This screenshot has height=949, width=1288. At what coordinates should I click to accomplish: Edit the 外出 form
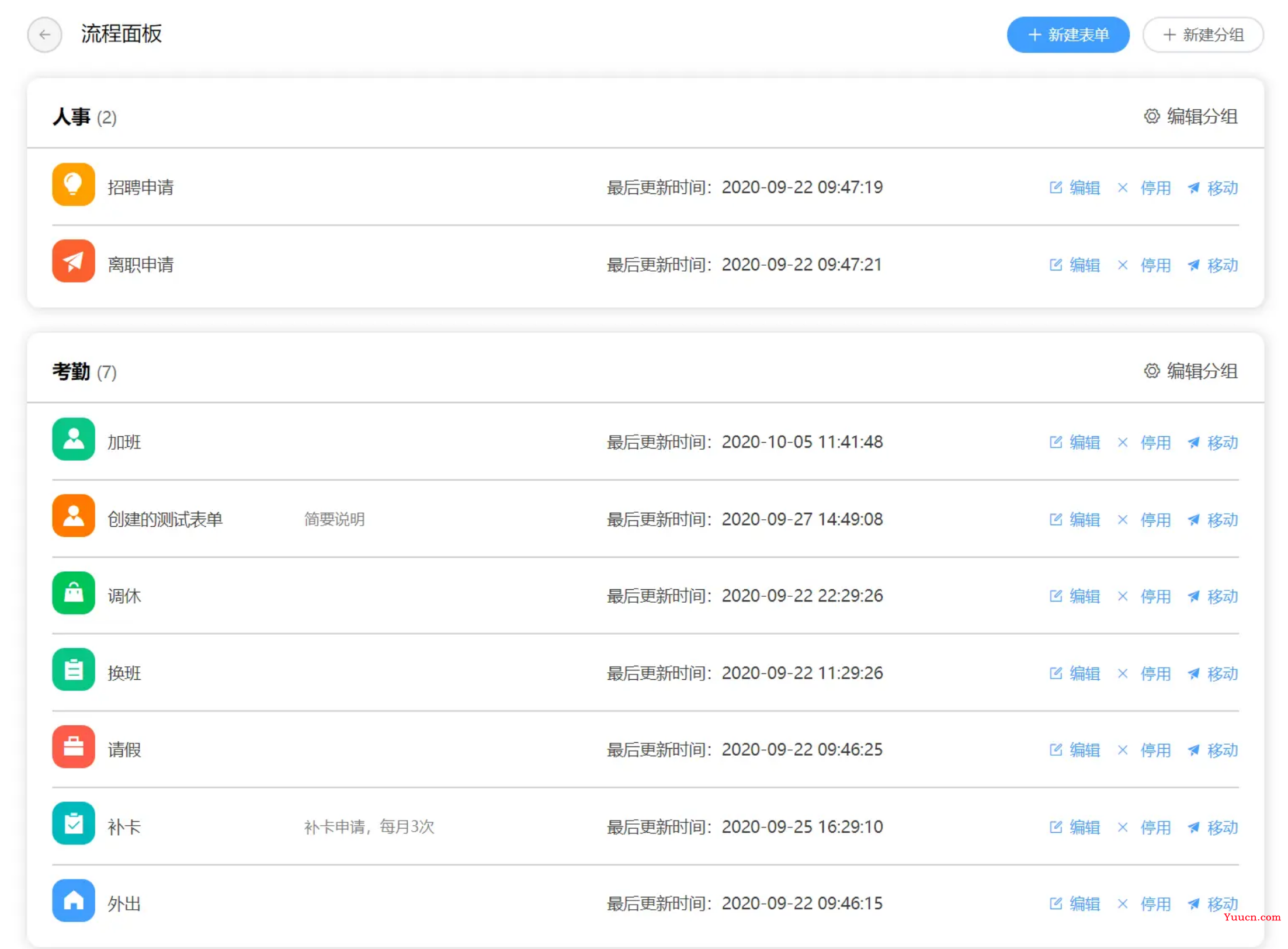pyautogui.click(x=1074, y=903)
